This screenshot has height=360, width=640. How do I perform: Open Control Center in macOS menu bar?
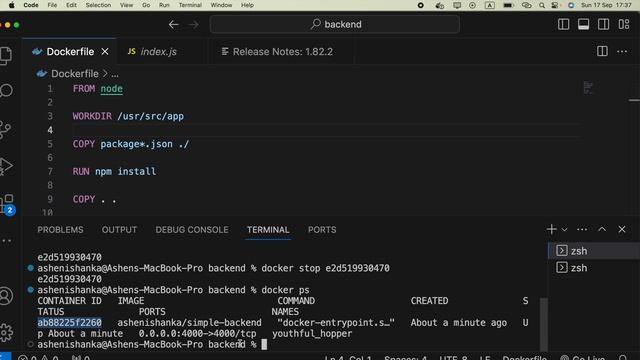click(x=555, y=5)
